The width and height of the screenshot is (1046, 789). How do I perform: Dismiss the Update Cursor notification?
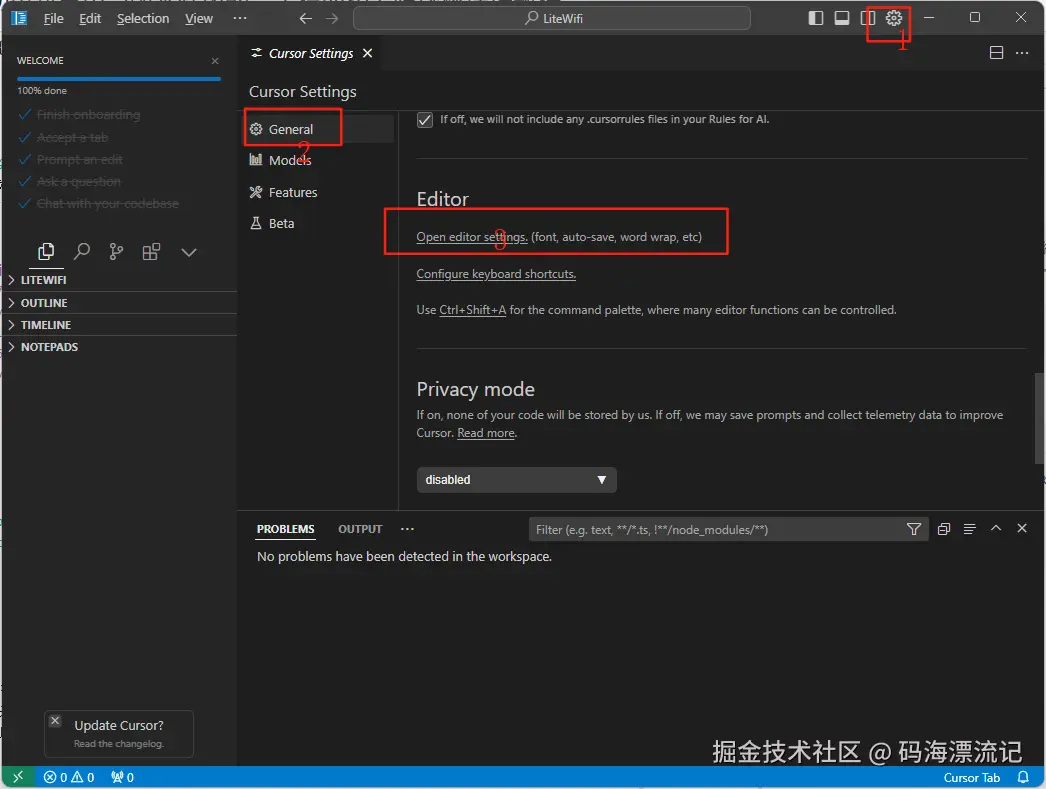[55, 720]
